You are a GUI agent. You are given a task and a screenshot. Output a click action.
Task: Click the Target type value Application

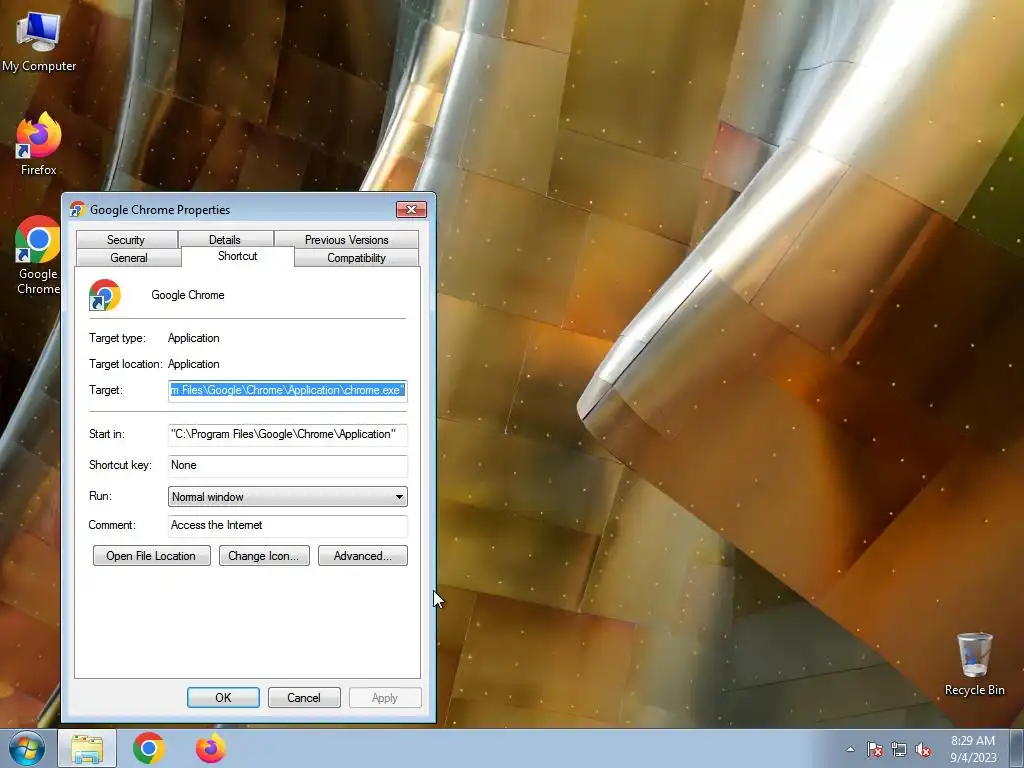pyautogui.click(x=193, y=338)
